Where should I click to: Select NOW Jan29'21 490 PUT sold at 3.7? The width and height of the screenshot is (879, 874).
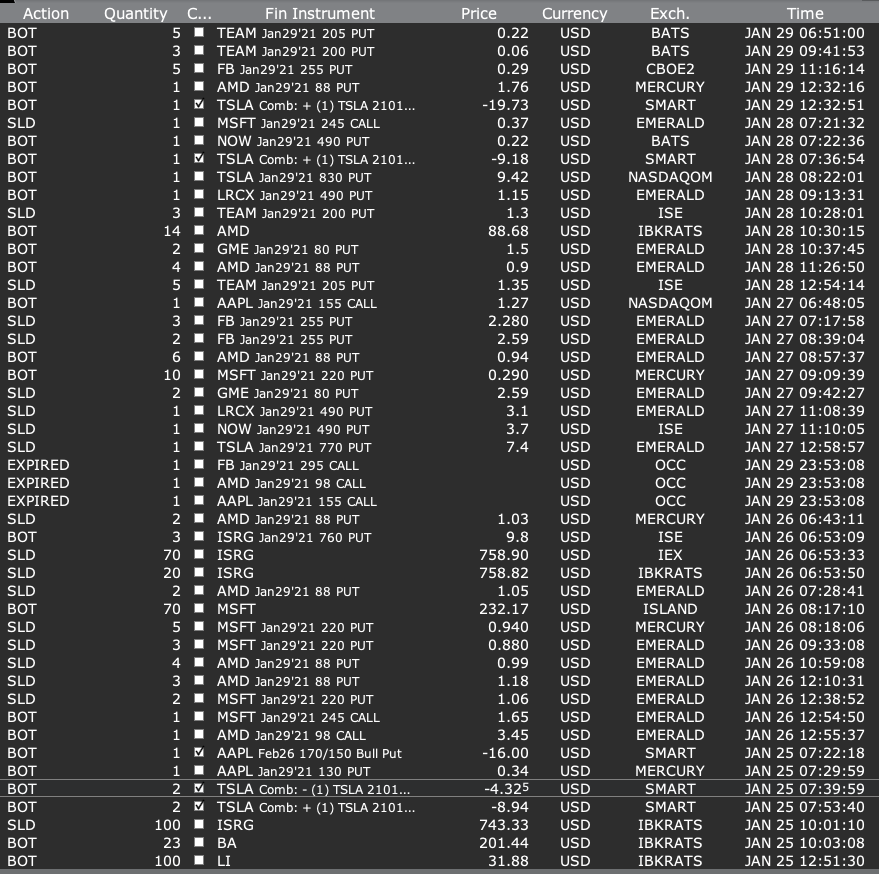(x=293, y=429)
